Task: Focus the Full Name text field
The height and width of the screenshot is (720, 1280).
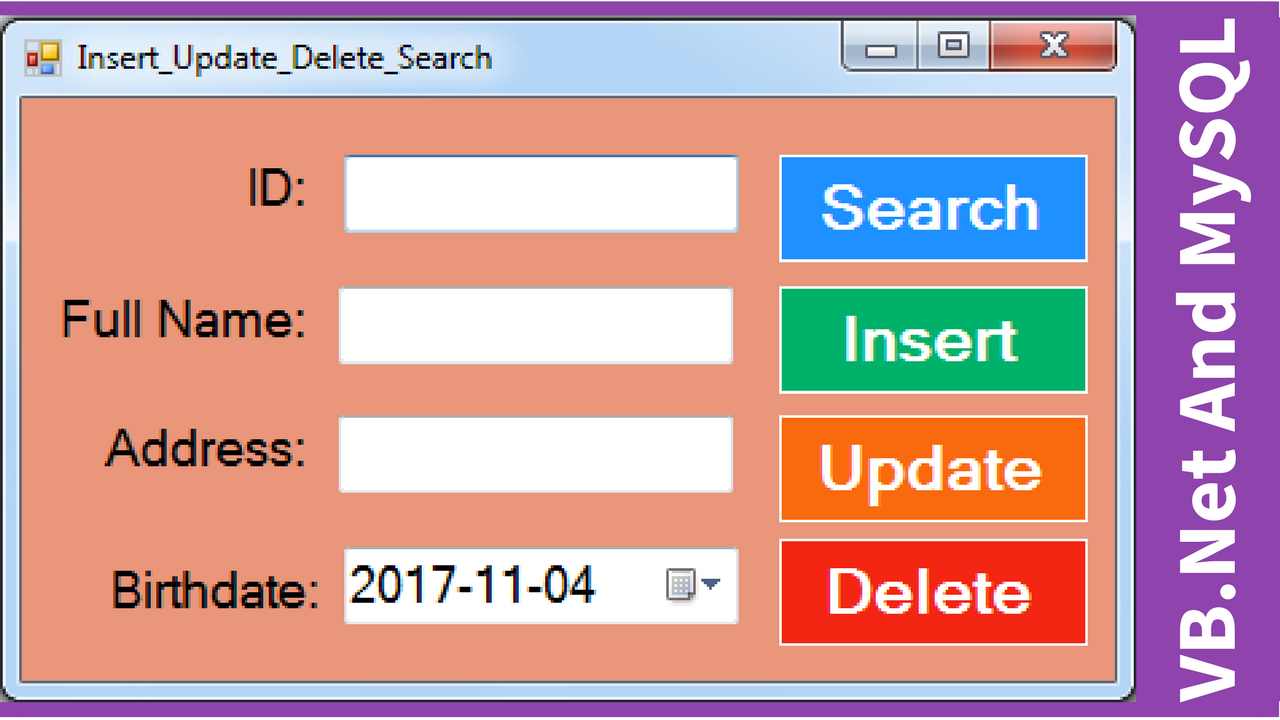Action: (x=536, y=326)
